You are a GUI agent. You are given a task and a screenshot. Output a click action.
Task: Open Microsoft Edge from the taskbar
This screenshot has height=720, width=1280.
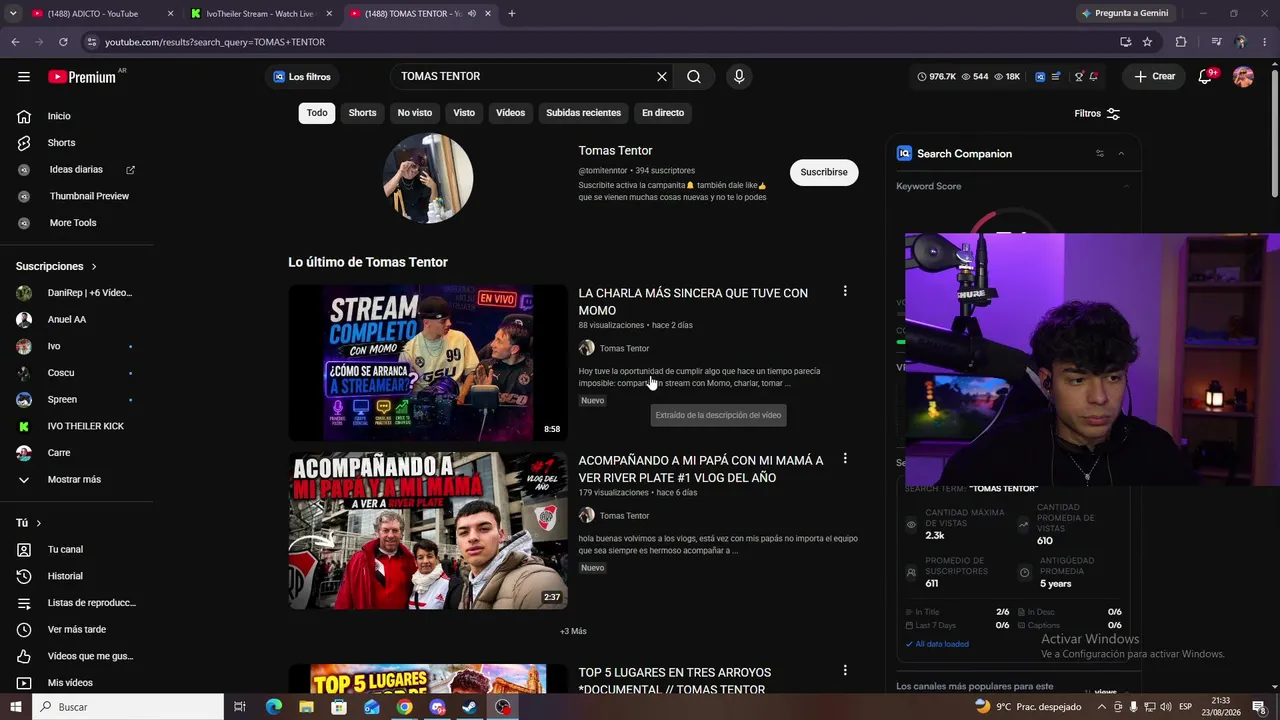pyautogui.click(x=273, y=707)
